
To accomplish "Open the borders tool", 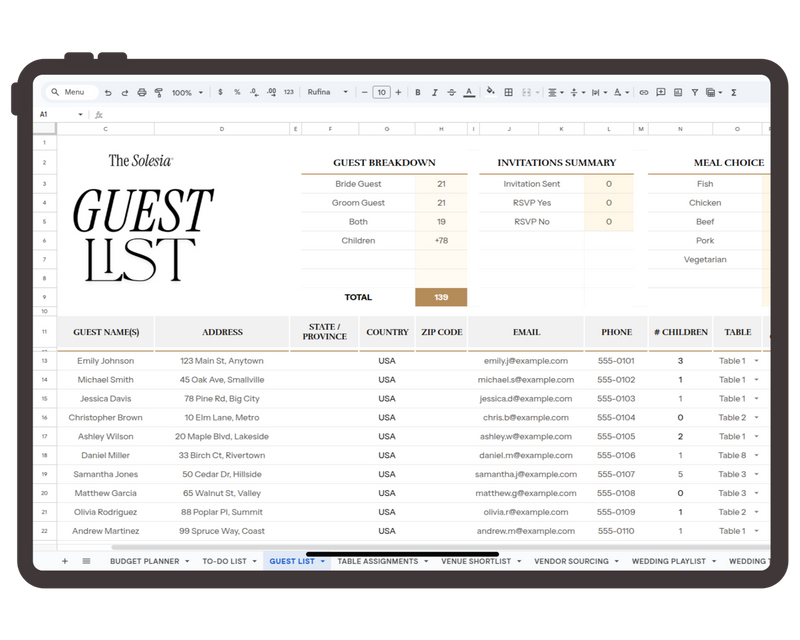I will (x=508, y=92).
